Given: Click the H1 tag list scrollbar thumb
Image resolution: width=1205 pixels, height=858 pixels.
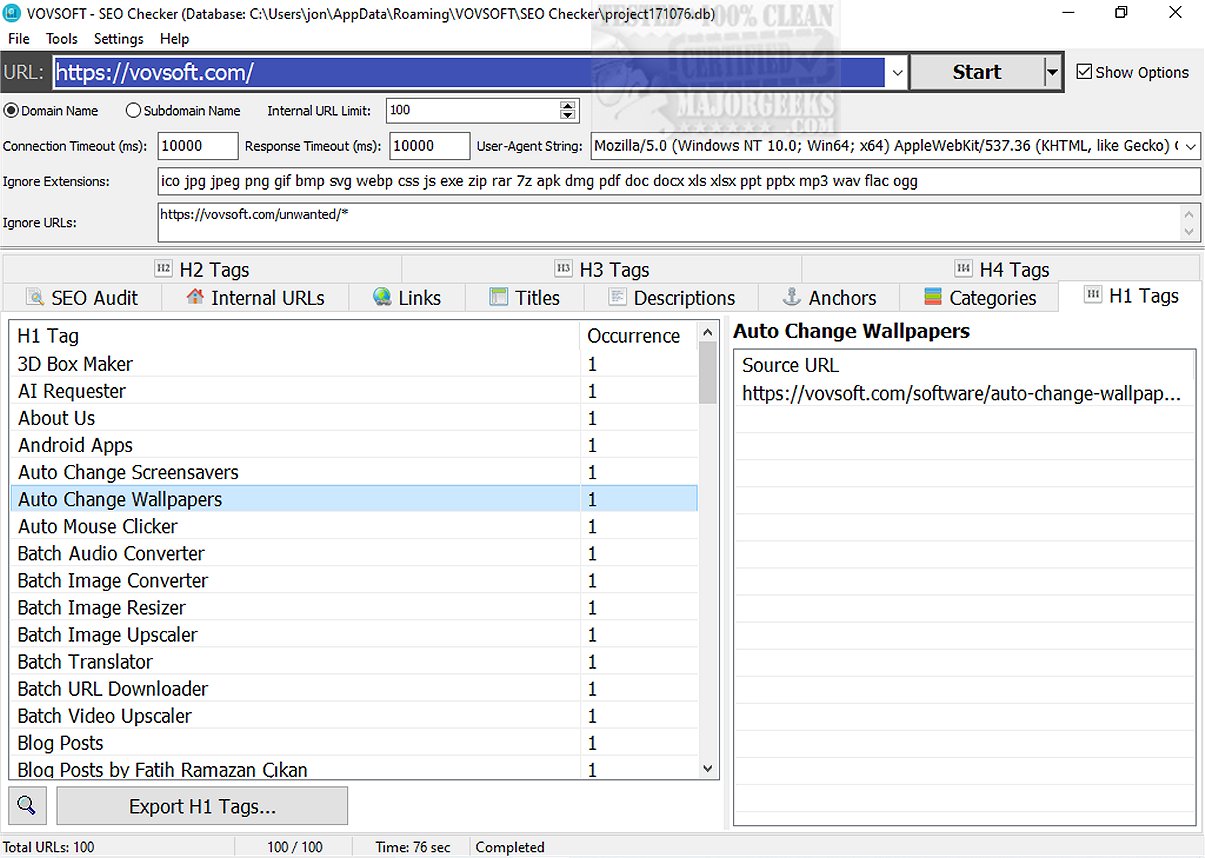Looking at the screenshot, I should pyautogui.click(x=708, y=372).
